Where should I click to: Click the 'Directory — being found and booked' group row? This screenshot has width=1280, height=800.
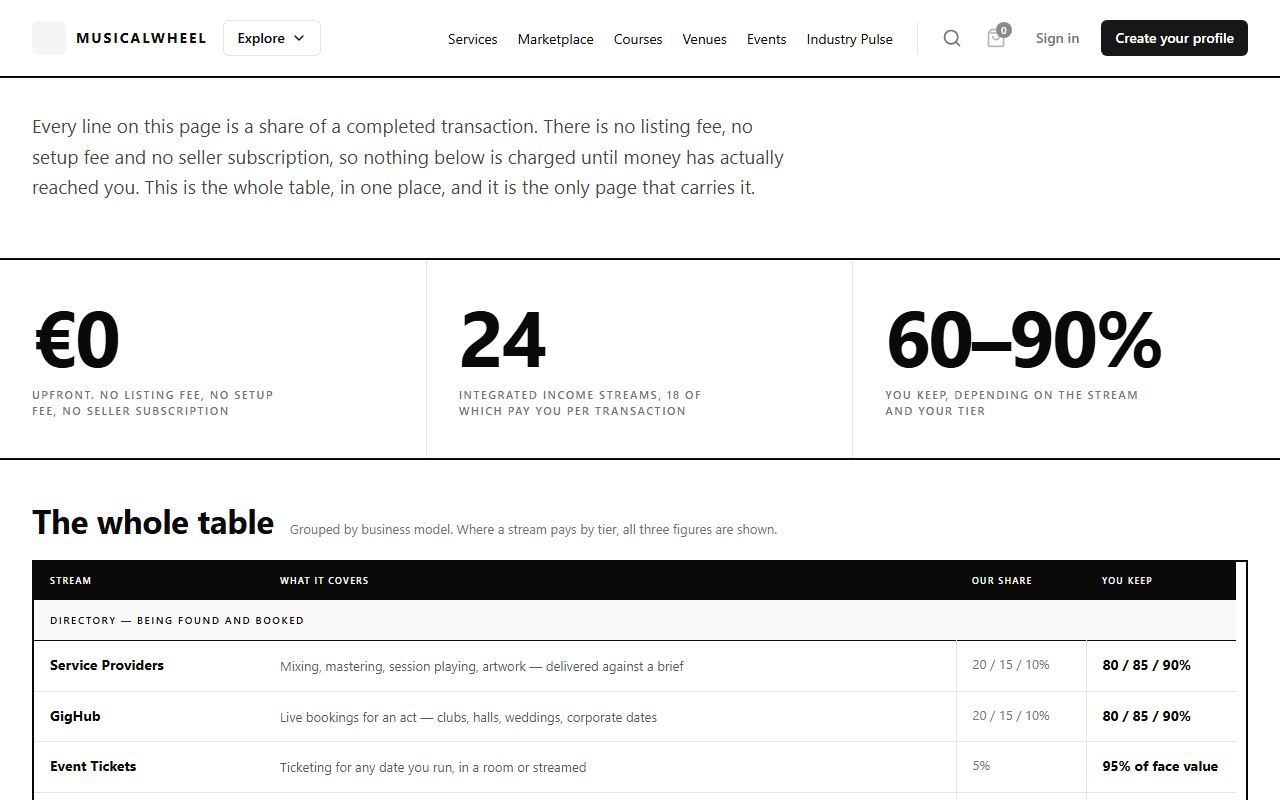pyautogui.click(x=635, y=620)
